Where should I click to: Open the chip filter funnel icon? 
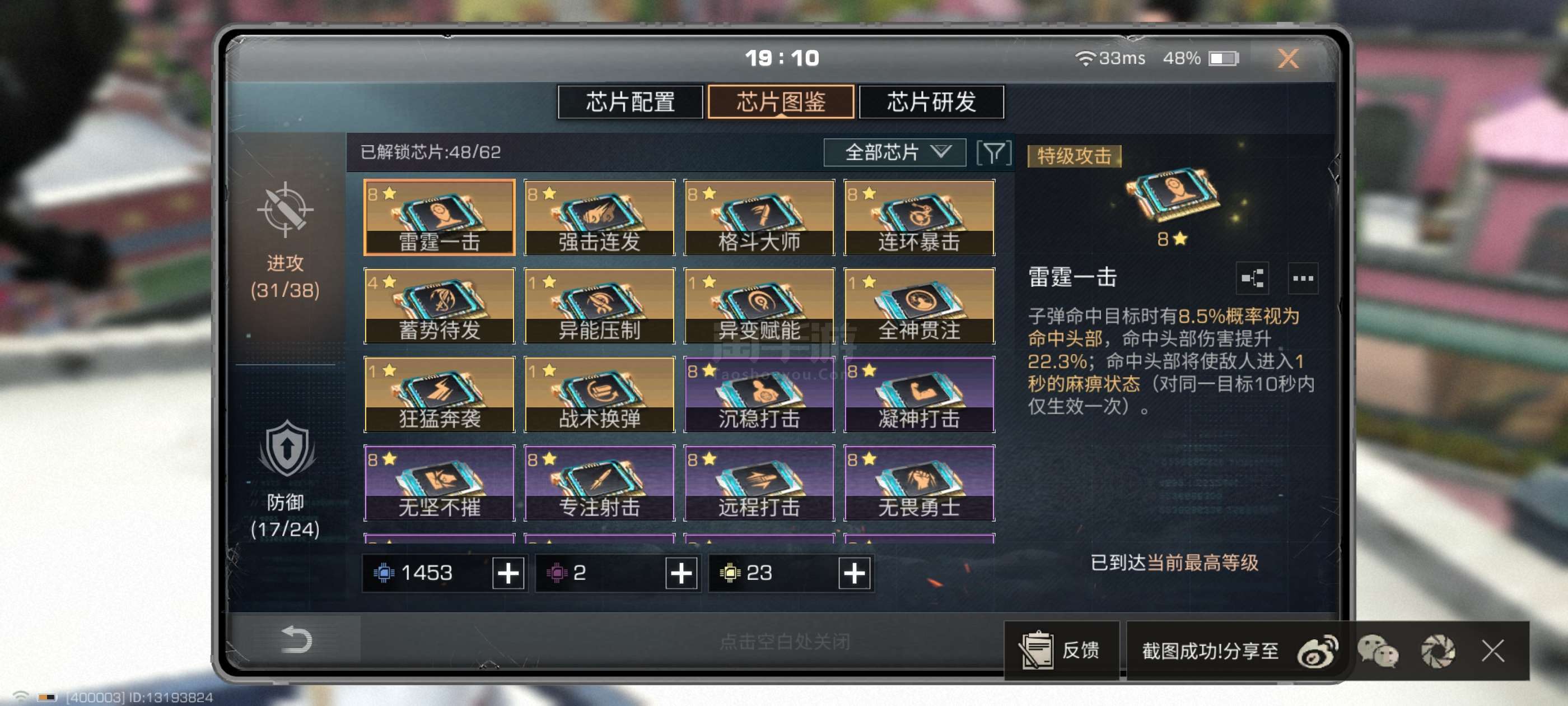pyautogui.click(x=993, y=152)
